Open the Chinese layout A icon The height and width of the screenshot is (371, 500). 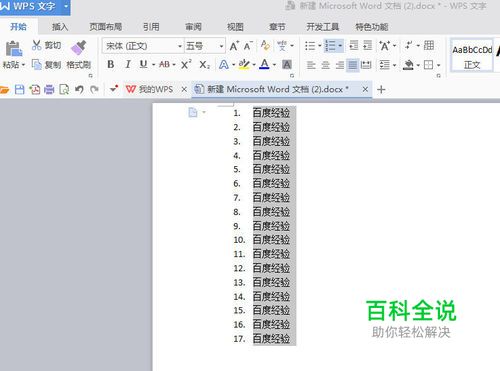tap(384, 46)
